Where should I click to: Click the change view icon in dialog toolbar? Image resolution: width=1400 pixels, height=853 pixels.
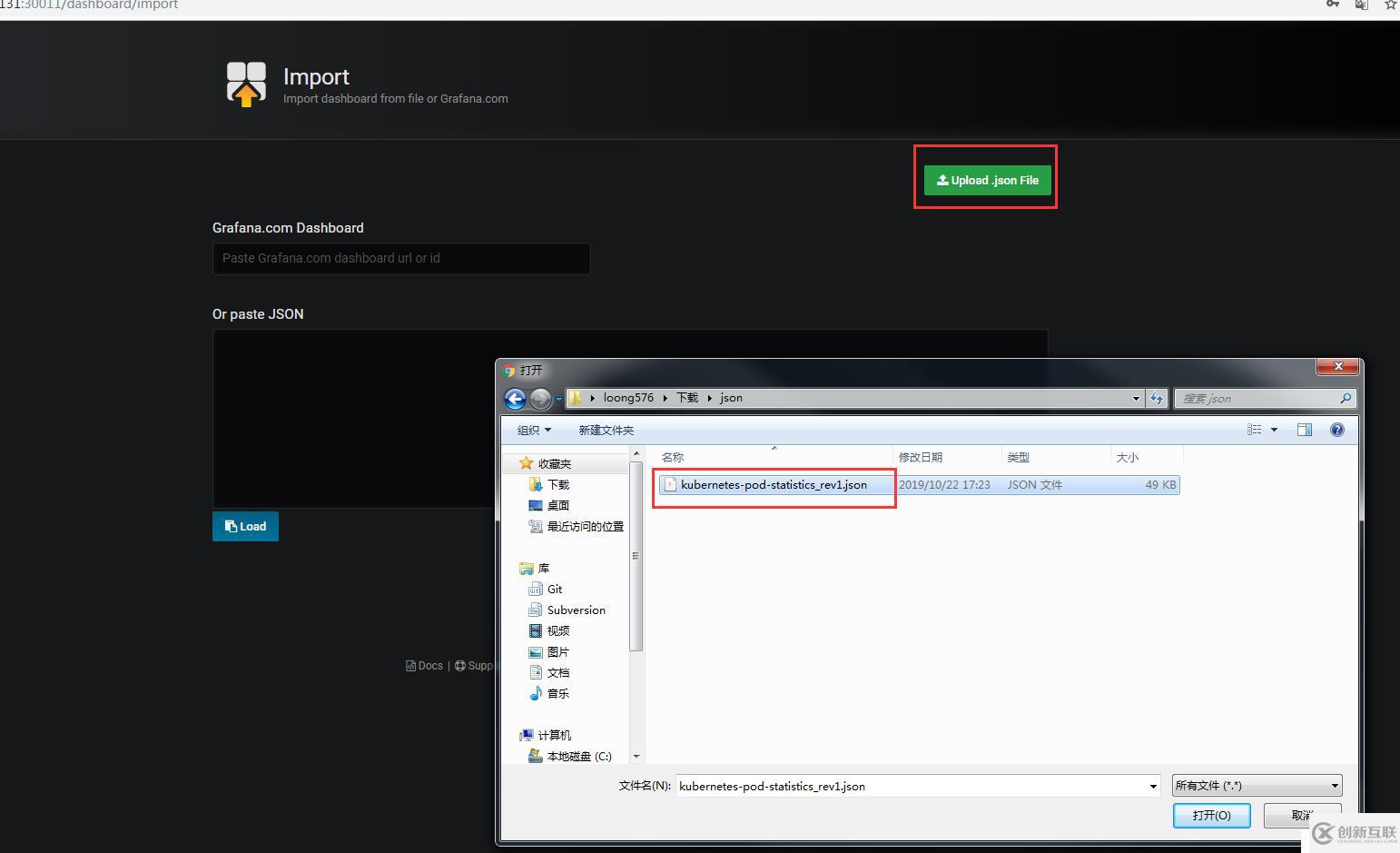point(1255,430)
